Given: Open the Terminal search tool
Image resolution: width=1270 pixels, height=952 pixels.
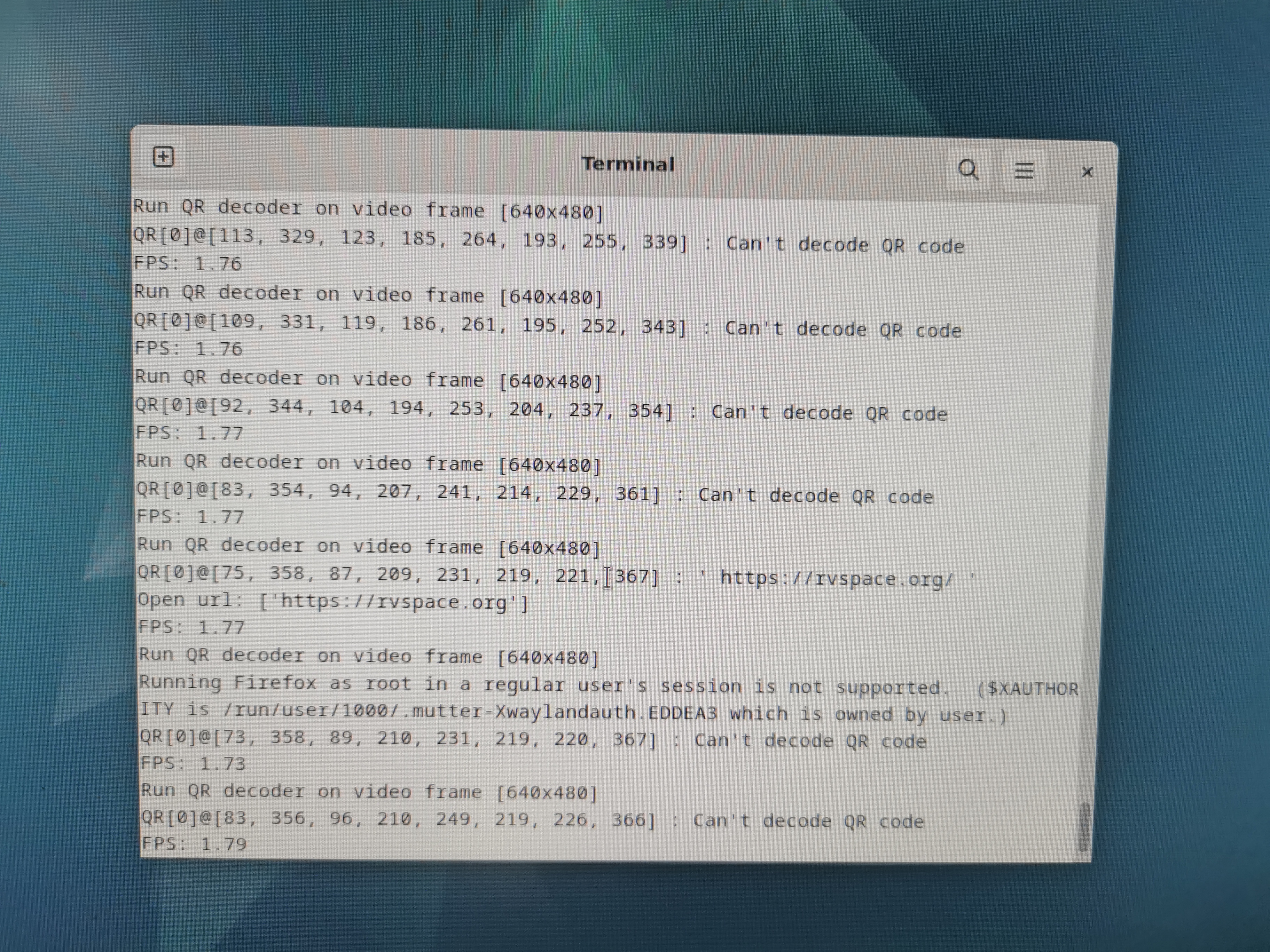Looking at the screenshot, I should (x=969, y=170).
